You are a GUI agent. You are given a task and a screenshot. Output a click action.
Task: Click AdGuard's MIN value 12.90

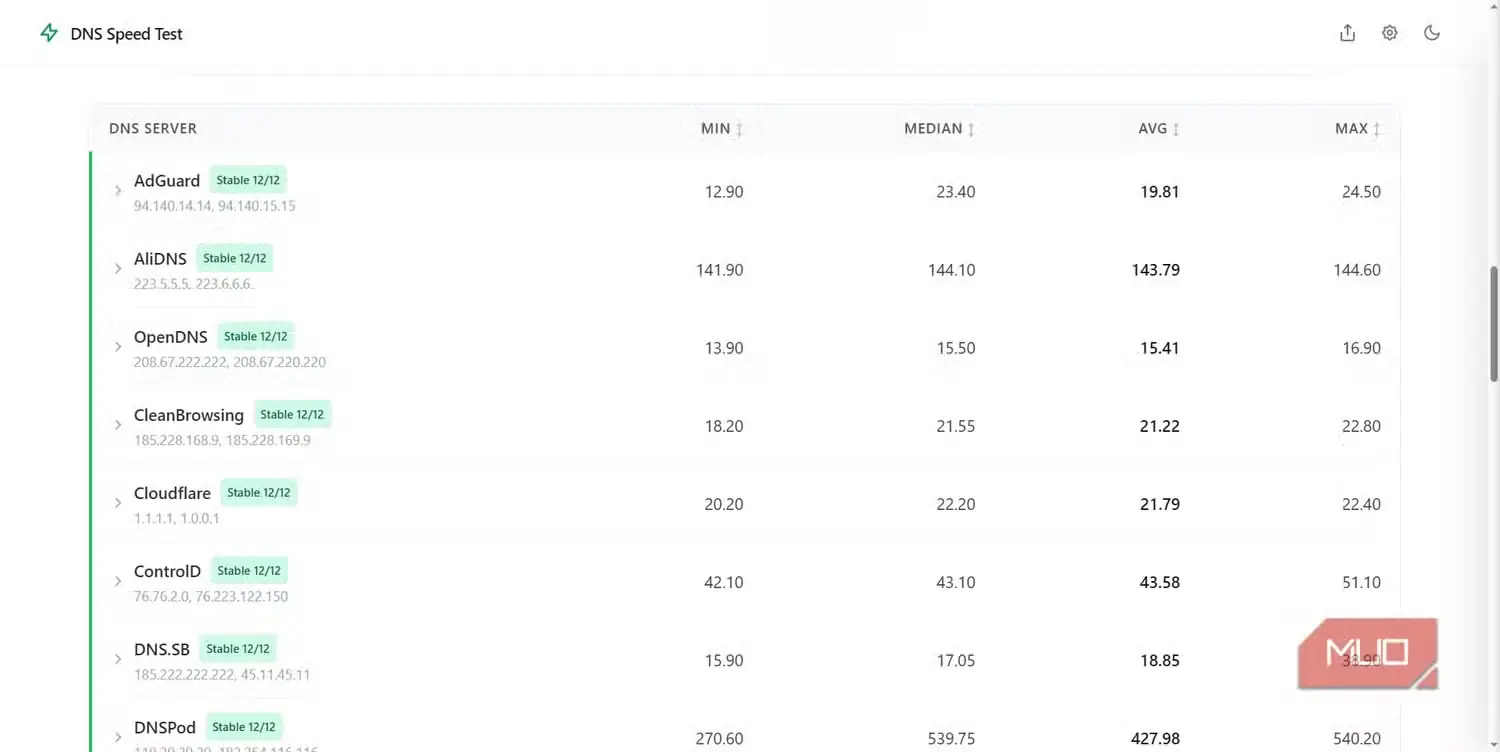[x=724, y=192]
